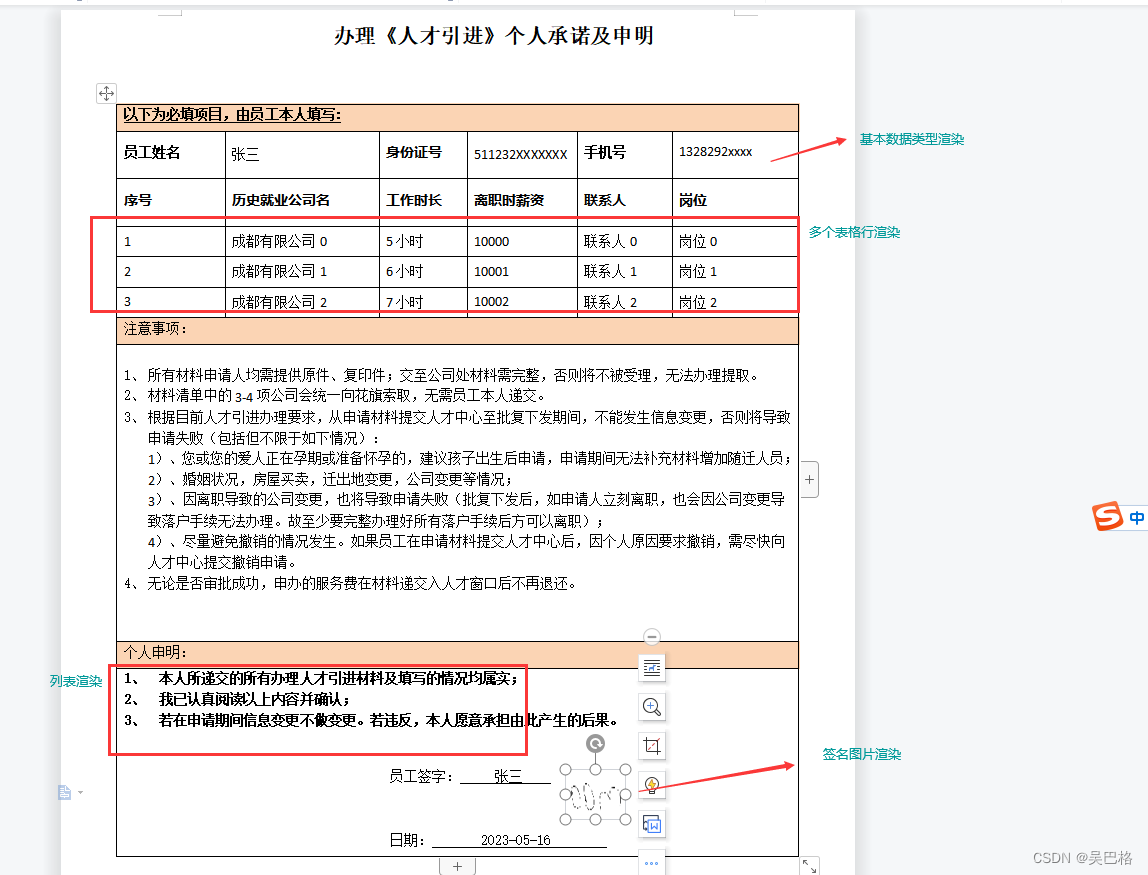This screenshot has width=1148, height=875.
Task: Click the signature image
Action: pyautogui.click(x=595, y=794)
